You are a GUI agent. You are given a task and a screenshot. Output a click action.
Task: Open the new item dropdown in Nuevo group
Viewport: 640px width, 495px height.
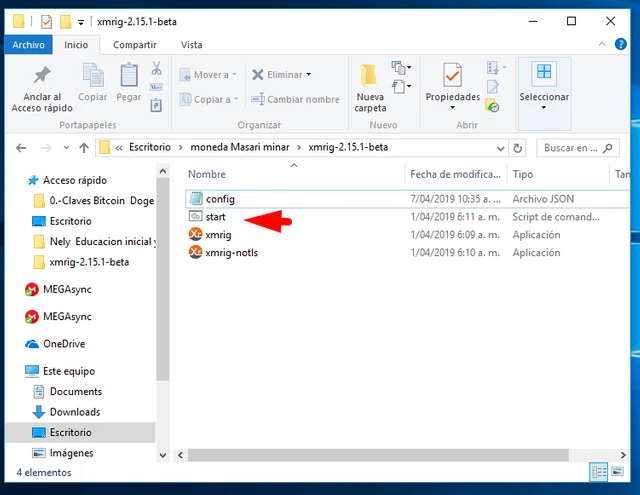point(402,68)
